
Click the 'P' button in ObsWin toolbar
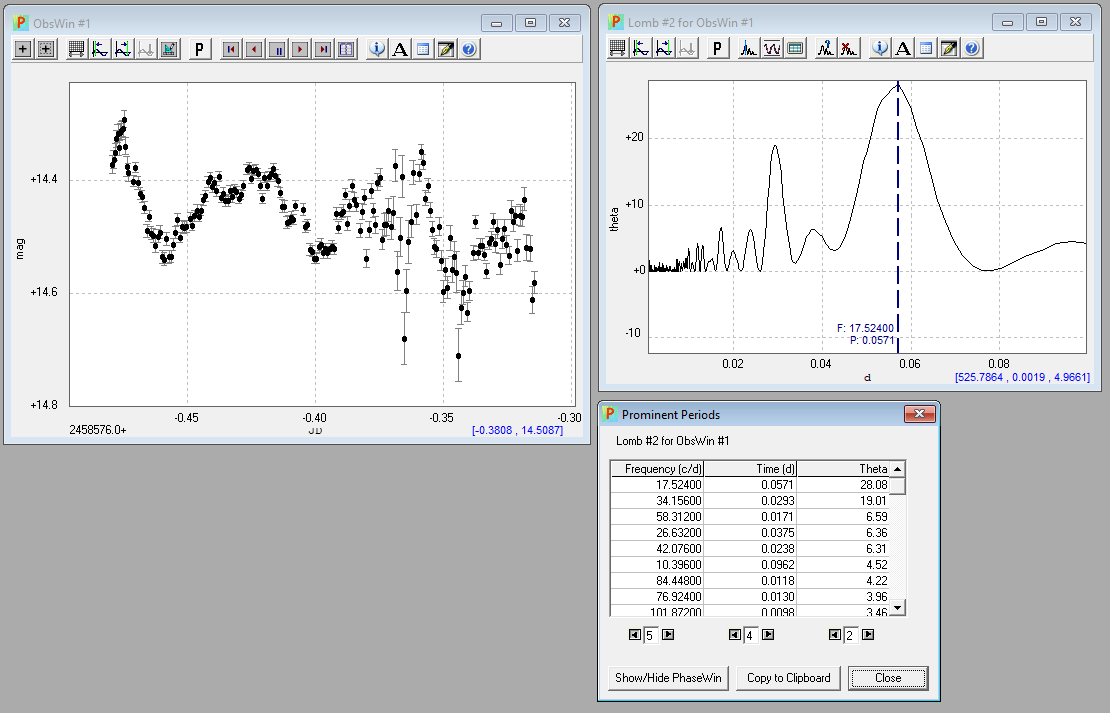tap(200, 49)
